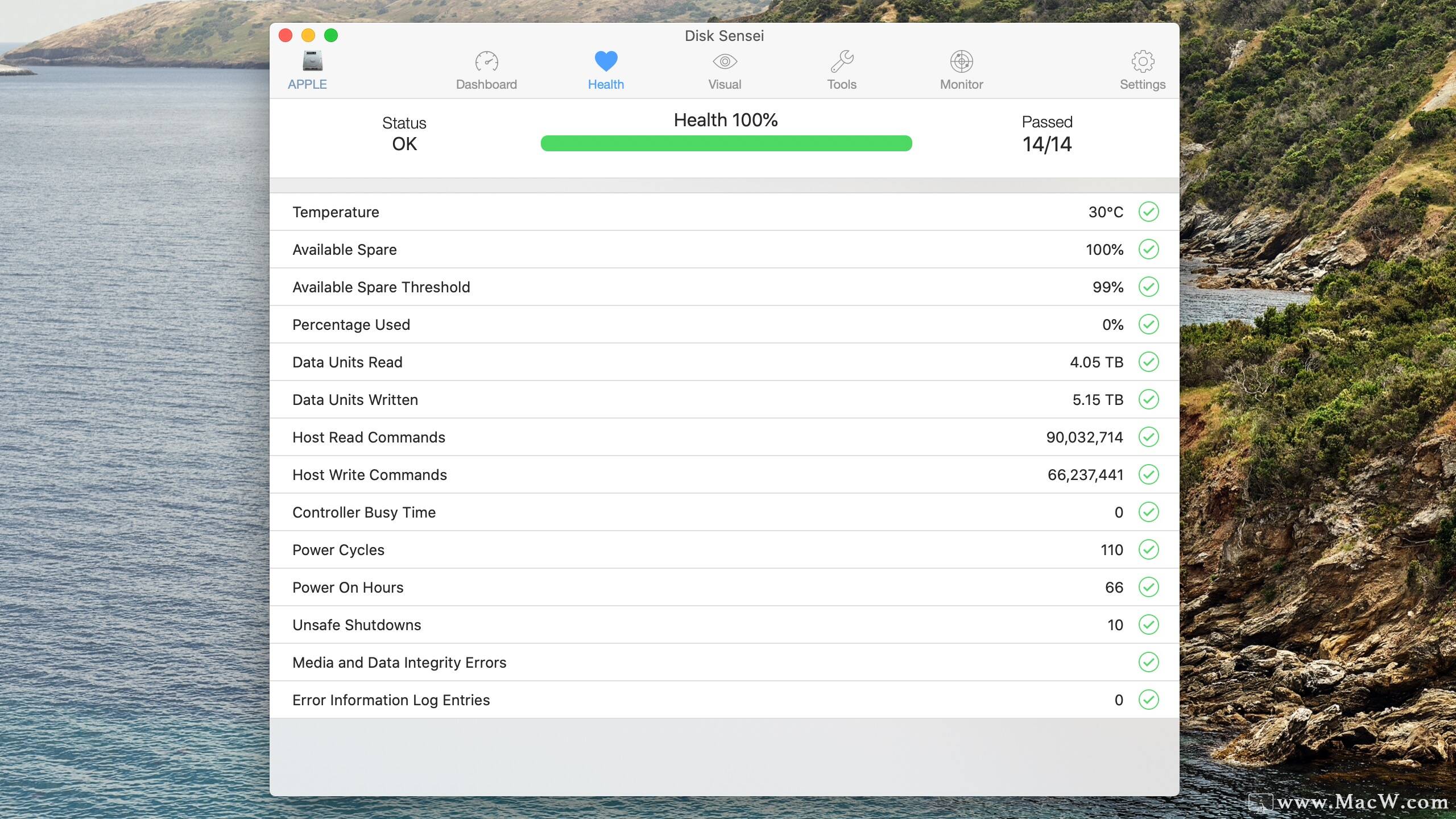This screenshot has height=819, width=1456.
Task: Switch to the Monitor tab label
Action: pos(961,84)
